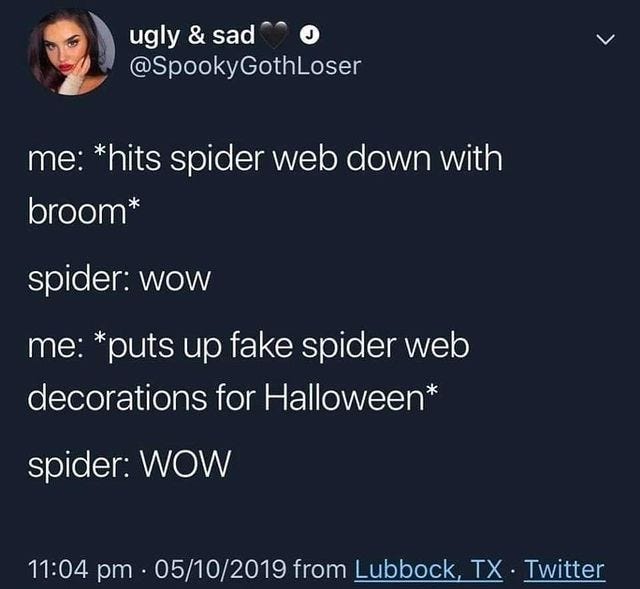Click the Twitter source link

[564, 569]
